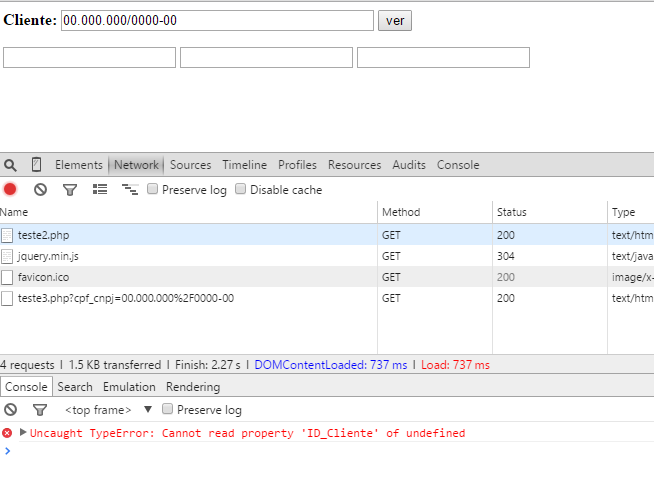
Task: Switch to large request rows view
Action: (100, 189)
